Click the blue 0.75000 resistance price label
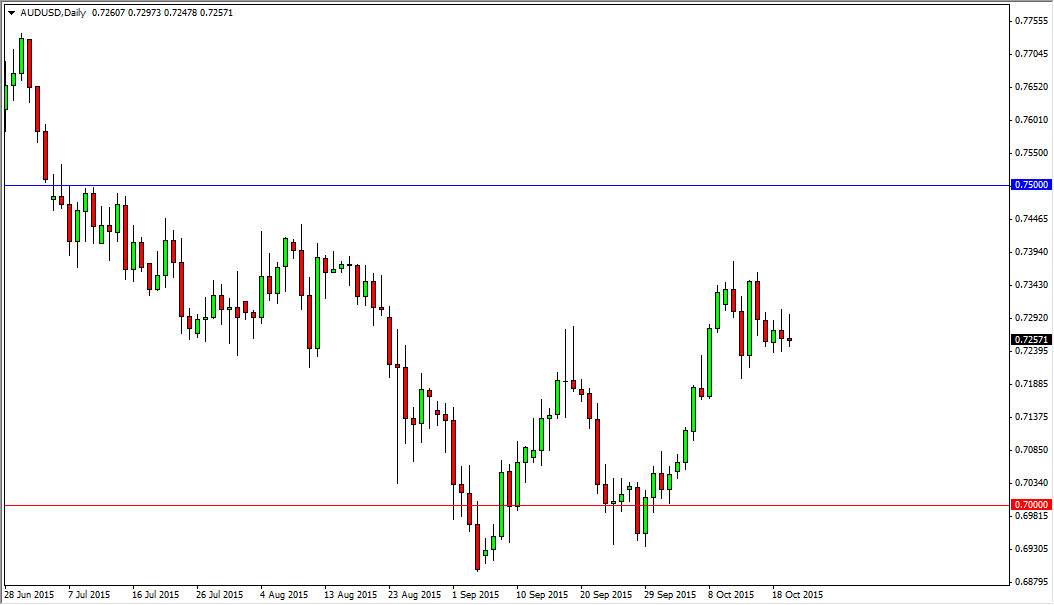The height and width of the screenshot is (605, 1054). point(1032,185)
